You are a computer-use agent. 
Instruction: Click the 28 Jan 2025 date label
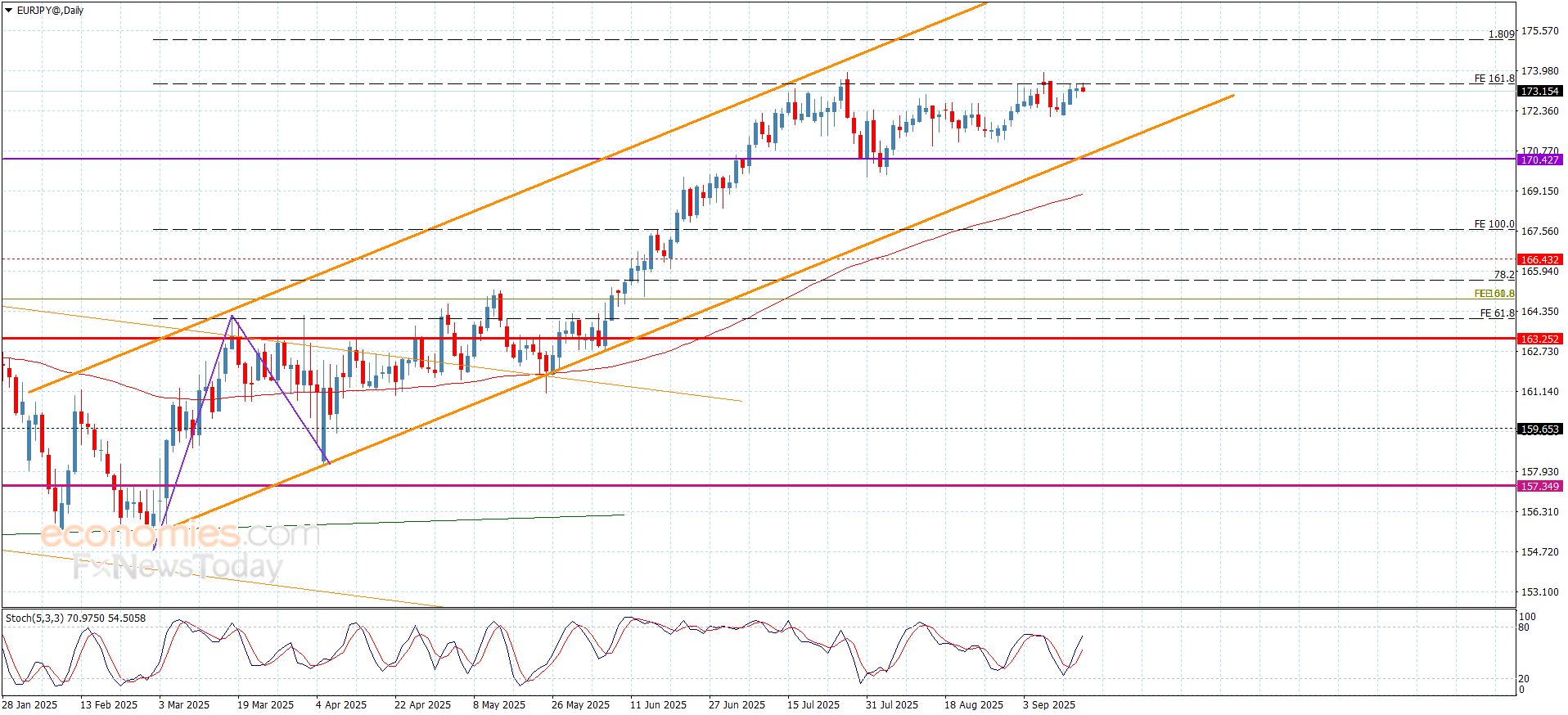[x=29, y=705]
